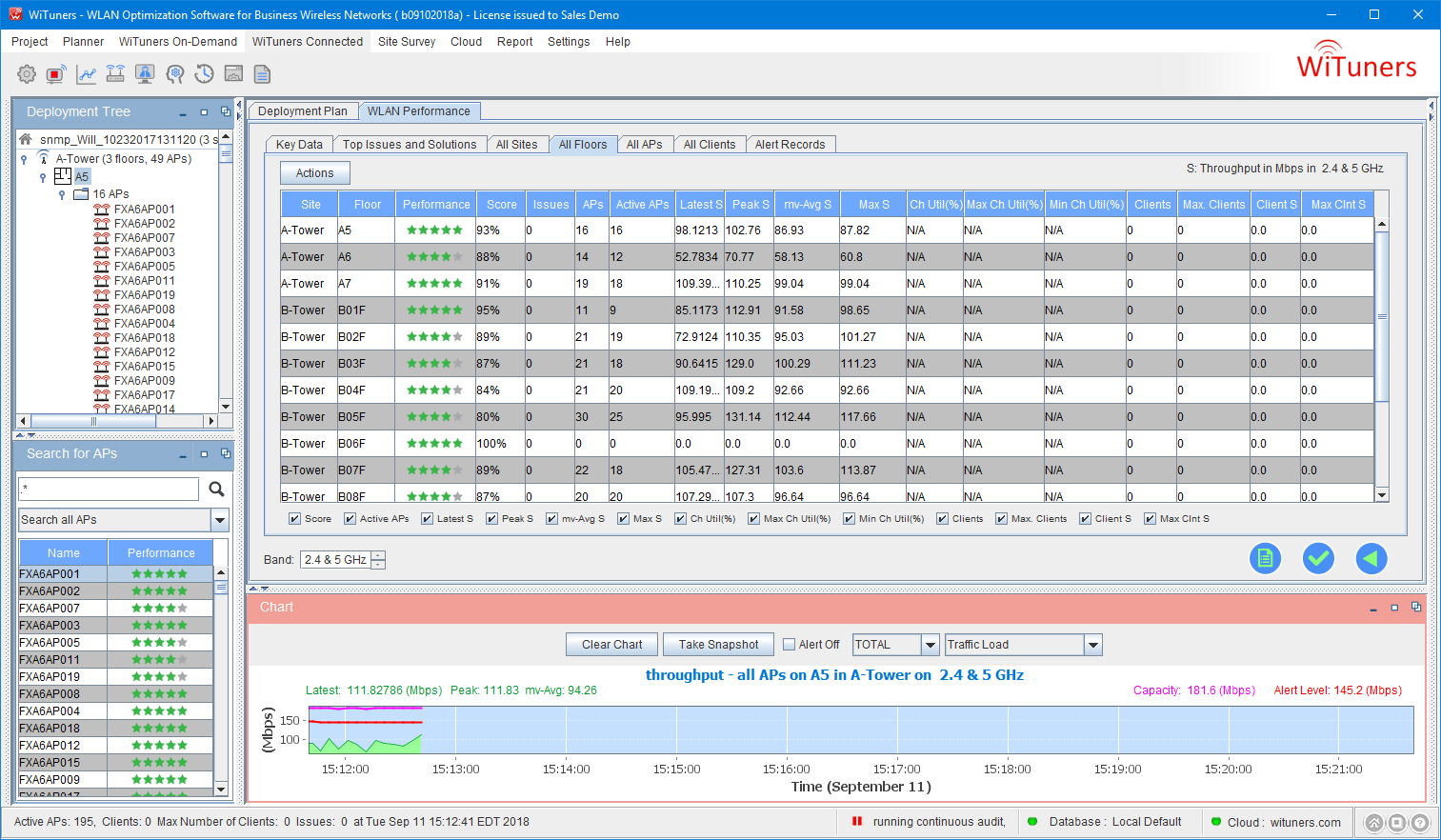Open the Search all APs dropdown
This screenshot has width=1441, height=840.
(220, 520)
